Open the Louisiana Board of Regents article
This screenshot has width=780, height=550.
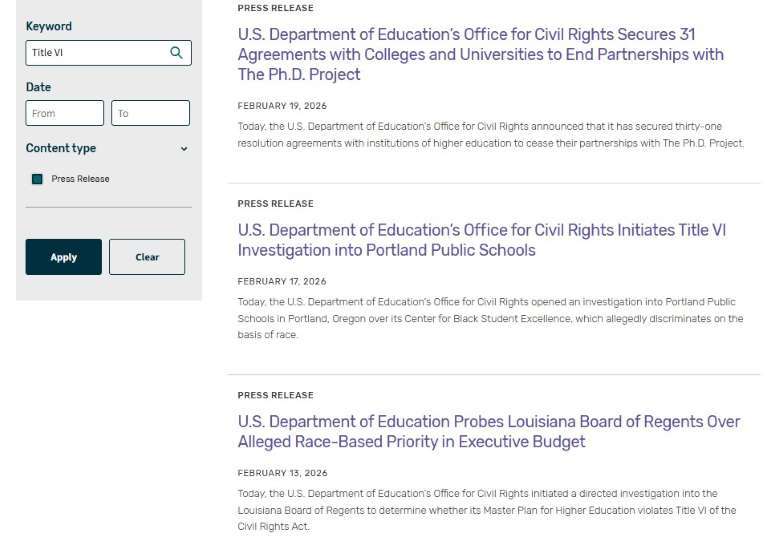[x=488, y=431]
